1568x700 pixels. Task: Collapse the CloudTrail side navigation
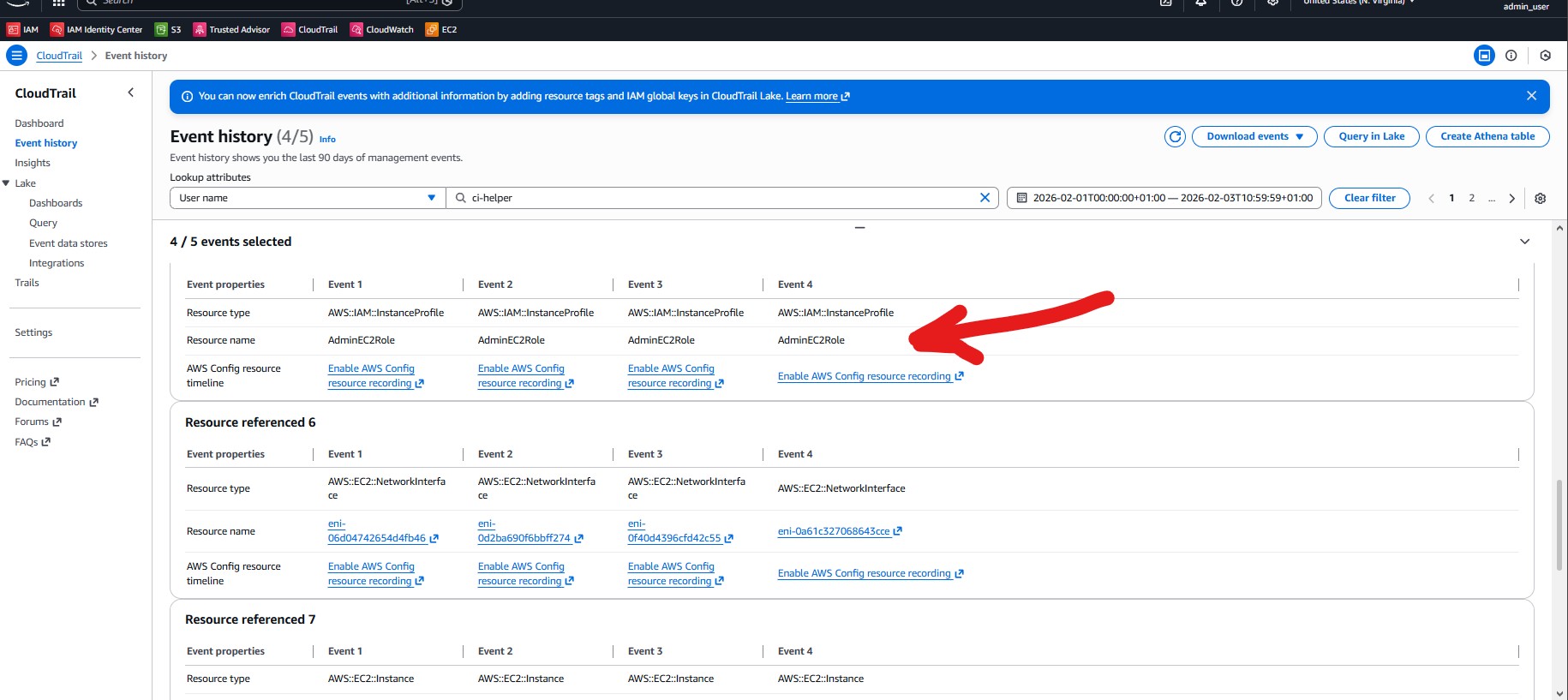[x=130, y=93]
